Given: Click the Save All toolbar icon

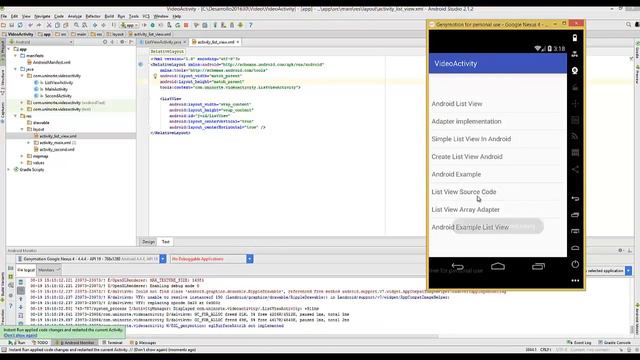Looking at the screenshot, I should pos(12,25).
